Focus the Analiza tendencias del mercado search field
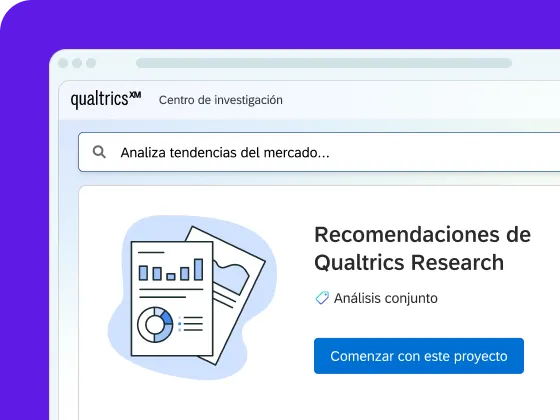 coord(319,152)
